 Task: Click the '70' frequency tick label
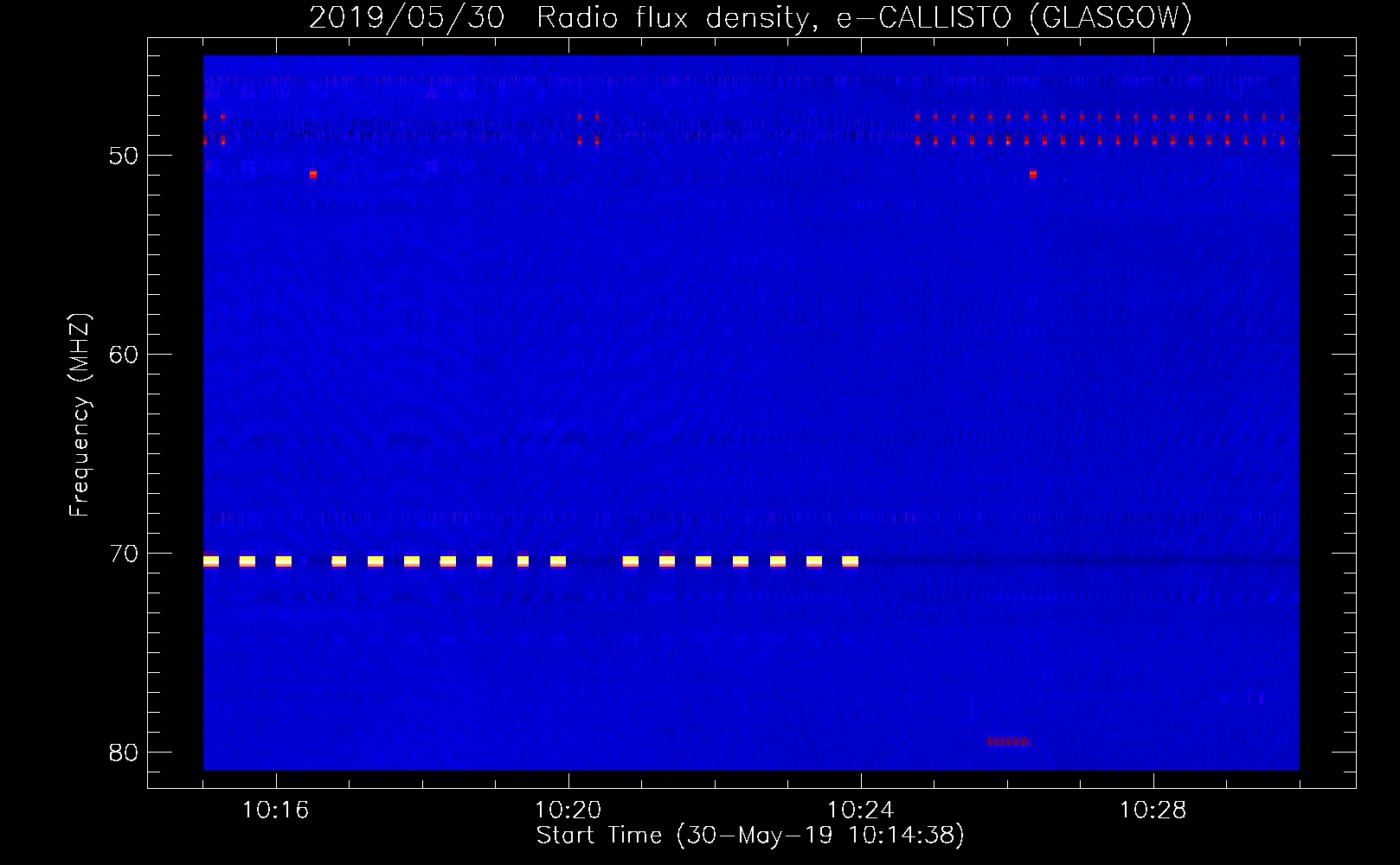coord(124,554)
